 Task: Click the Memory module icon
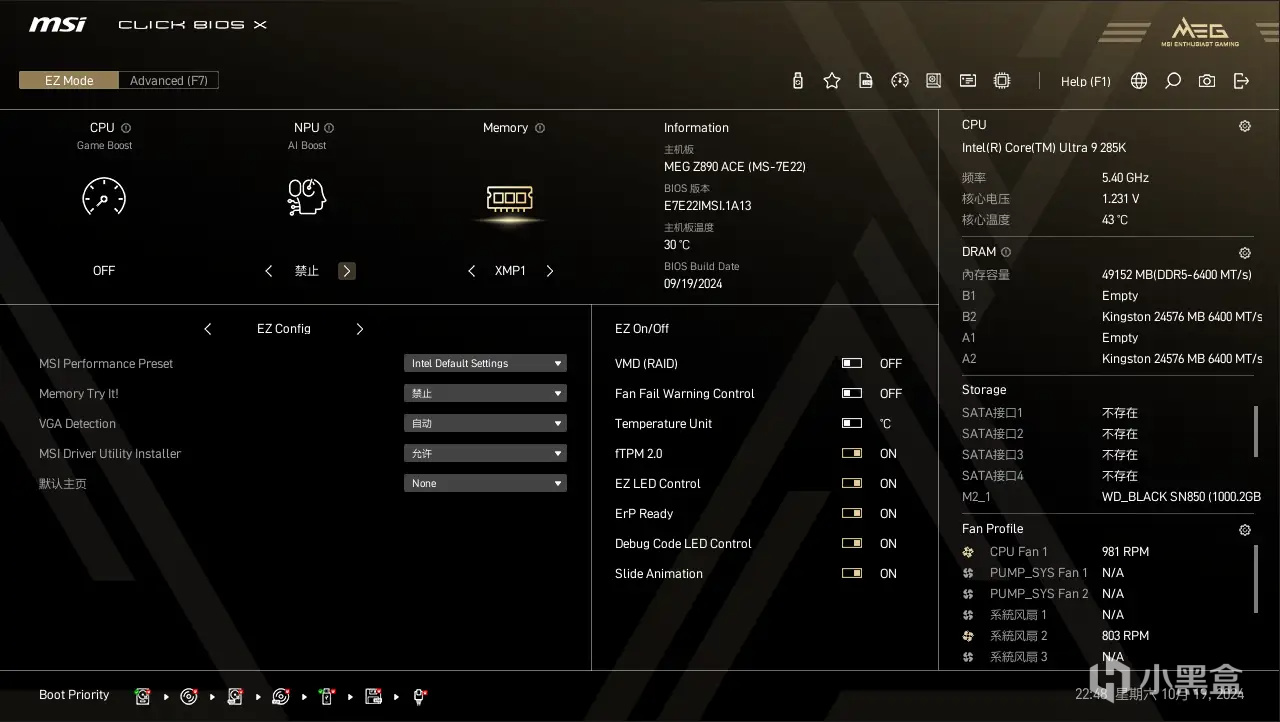(510, 198)
